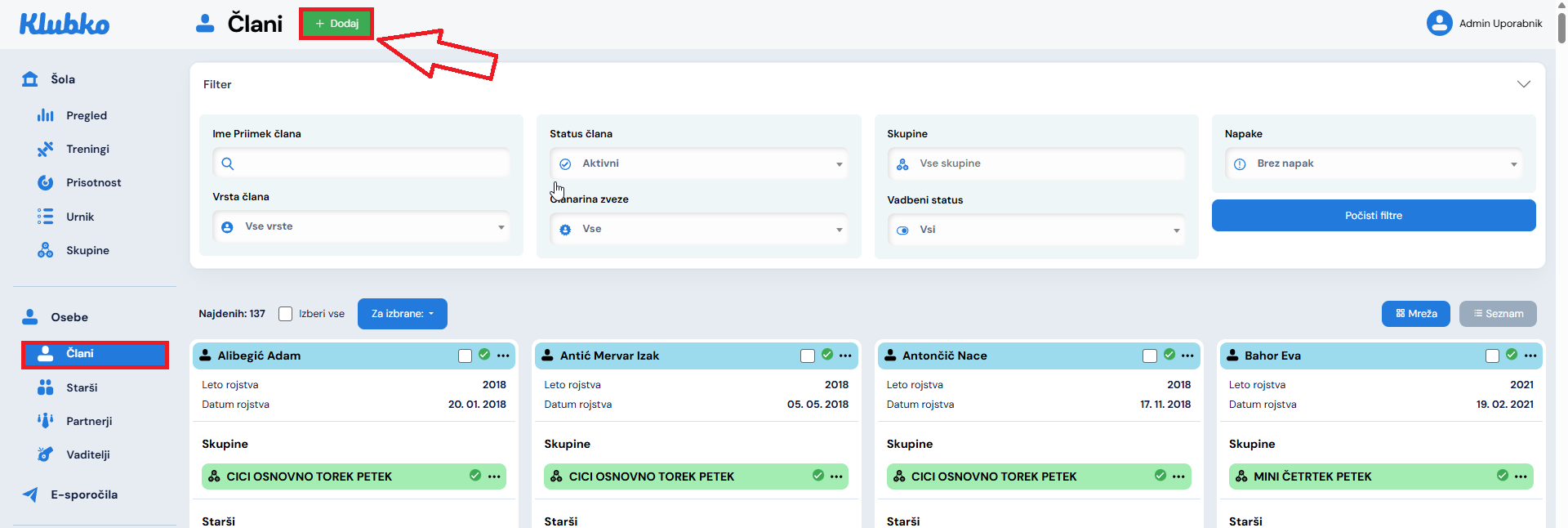
Task: Select the Antić Mervar Izak member checkbox
Action: point(808,356)
